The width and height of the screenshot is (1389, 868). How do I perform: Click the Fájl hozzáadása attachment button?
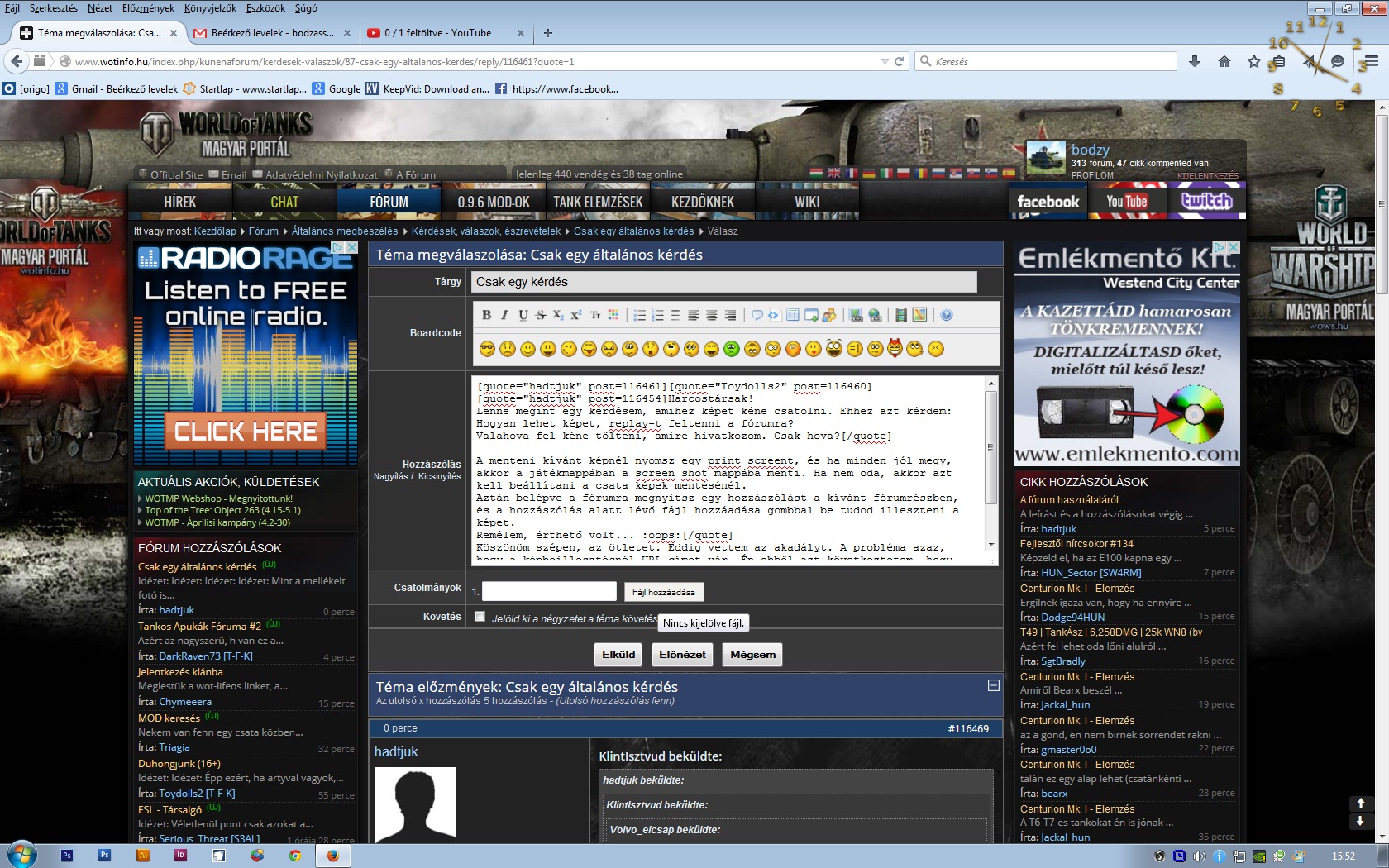coord(663,592)
